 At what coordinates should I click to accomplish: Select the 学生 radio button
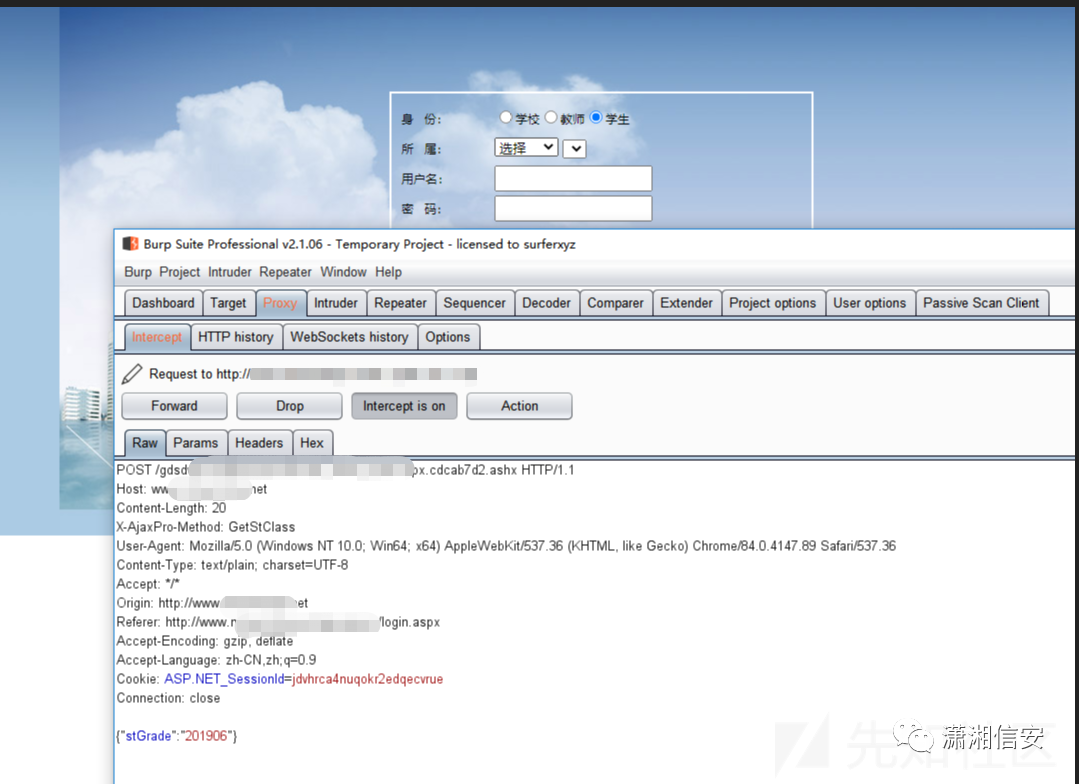596,118
